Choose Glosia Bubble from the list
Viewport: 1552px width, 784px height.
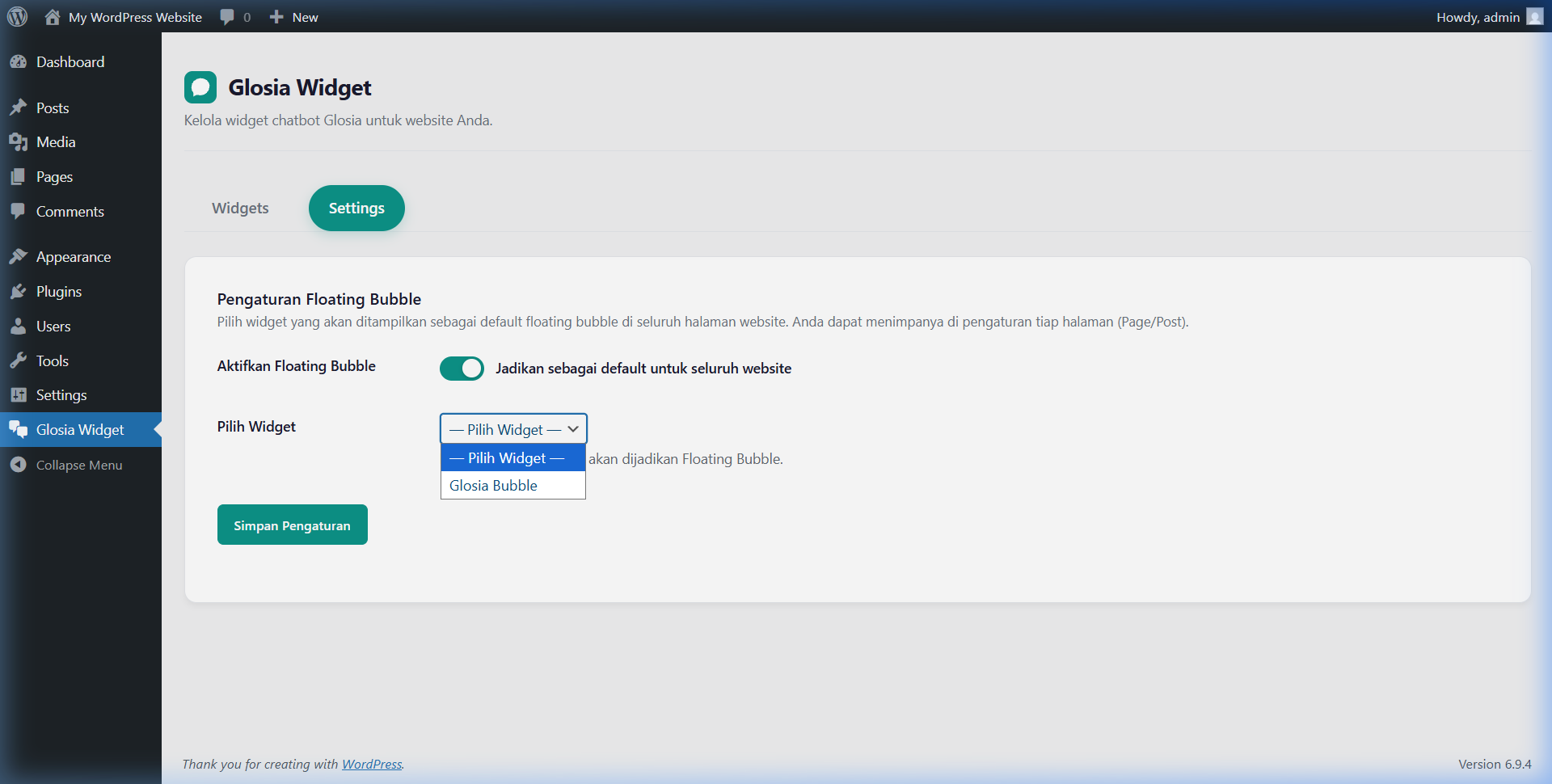click(x=513, y=486)
